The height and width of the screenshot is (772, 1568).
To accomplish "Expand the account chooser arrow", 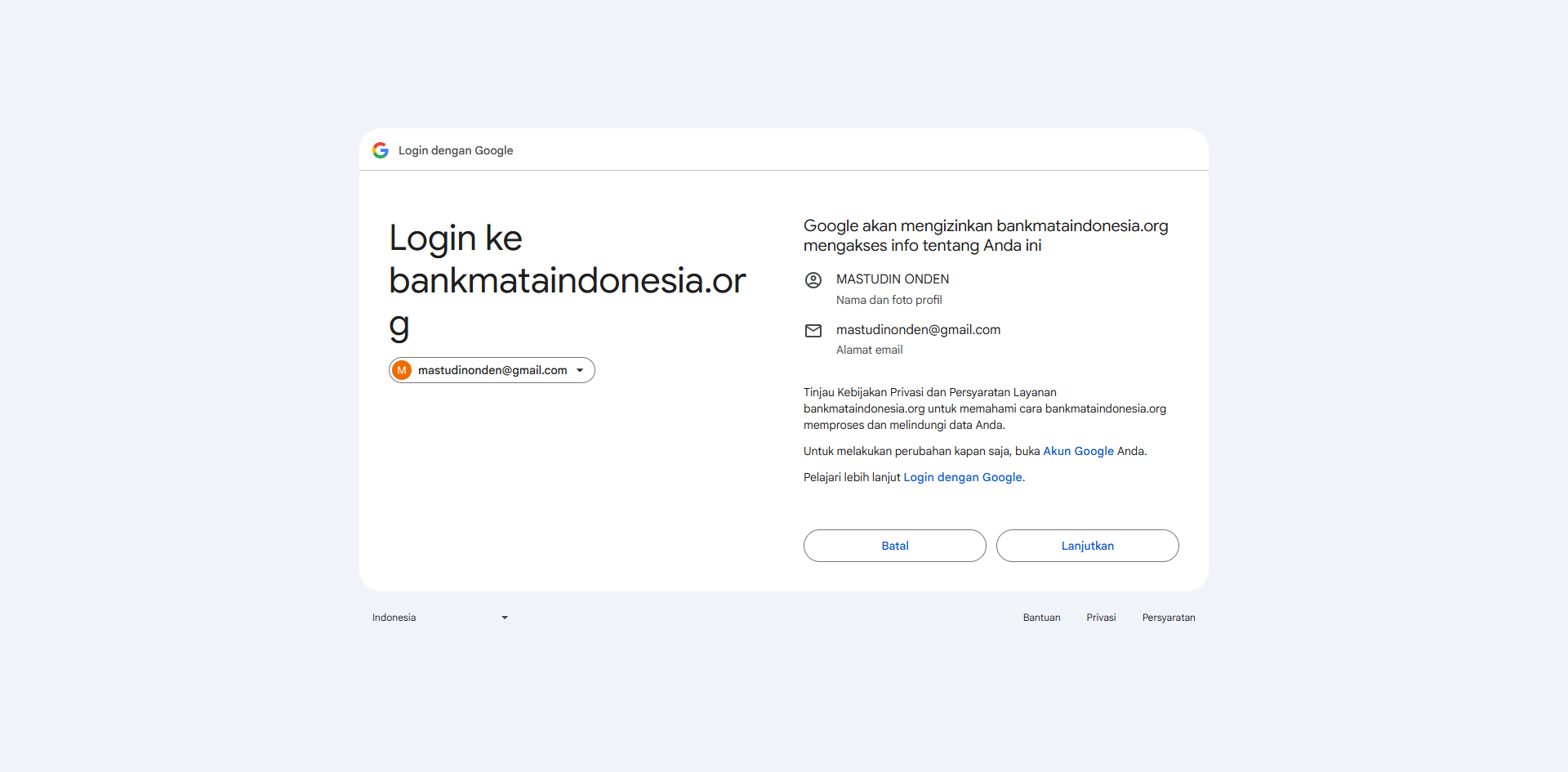I will coord(580,370).
